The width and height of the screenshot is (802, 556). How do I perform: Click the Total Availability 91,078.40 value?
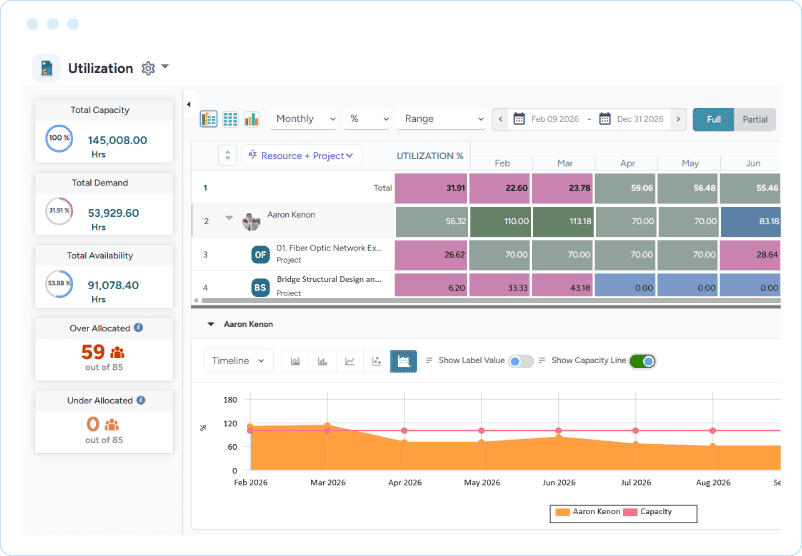[113, 285]
